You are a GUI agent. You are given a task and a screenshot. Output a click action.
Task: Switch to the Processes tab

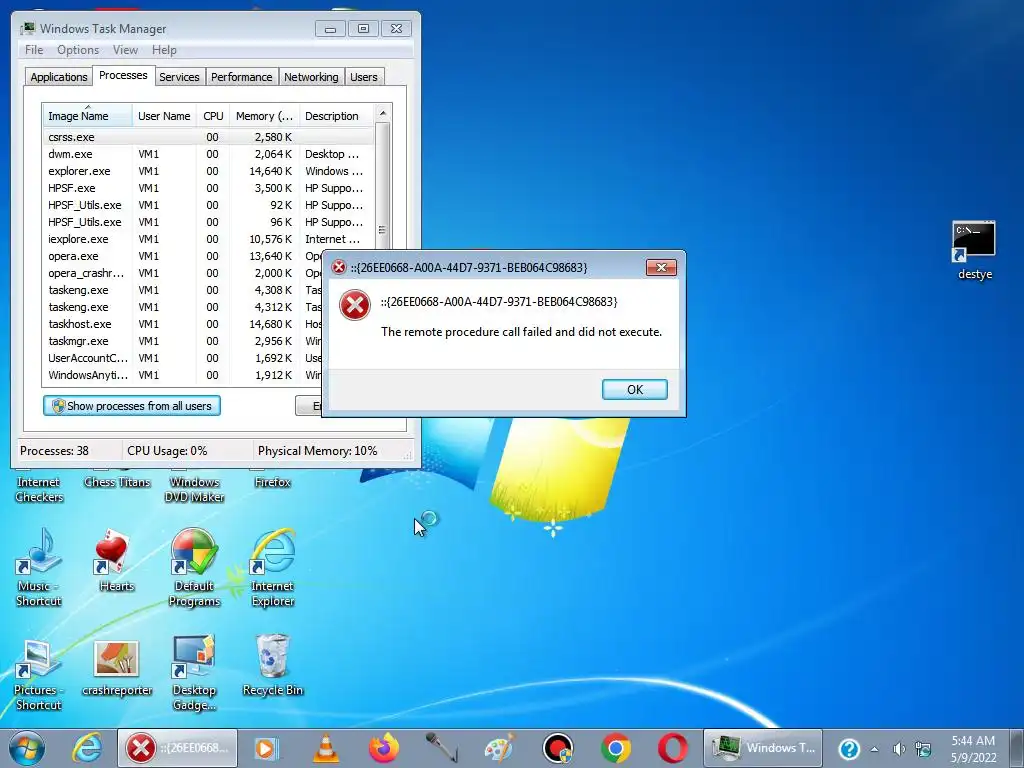point(123,75)
